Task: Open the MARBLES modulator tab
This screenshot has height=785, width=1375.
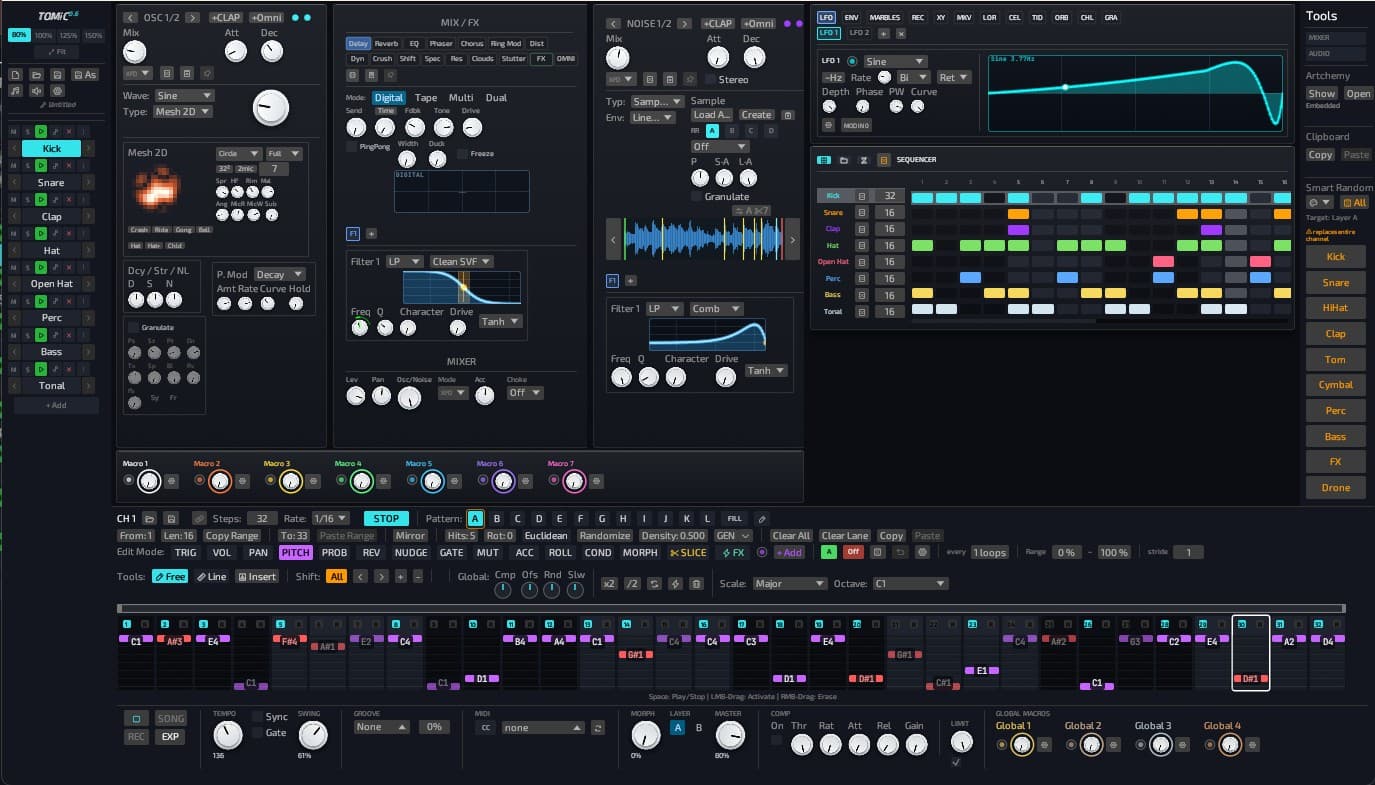Action: (885, 18)
